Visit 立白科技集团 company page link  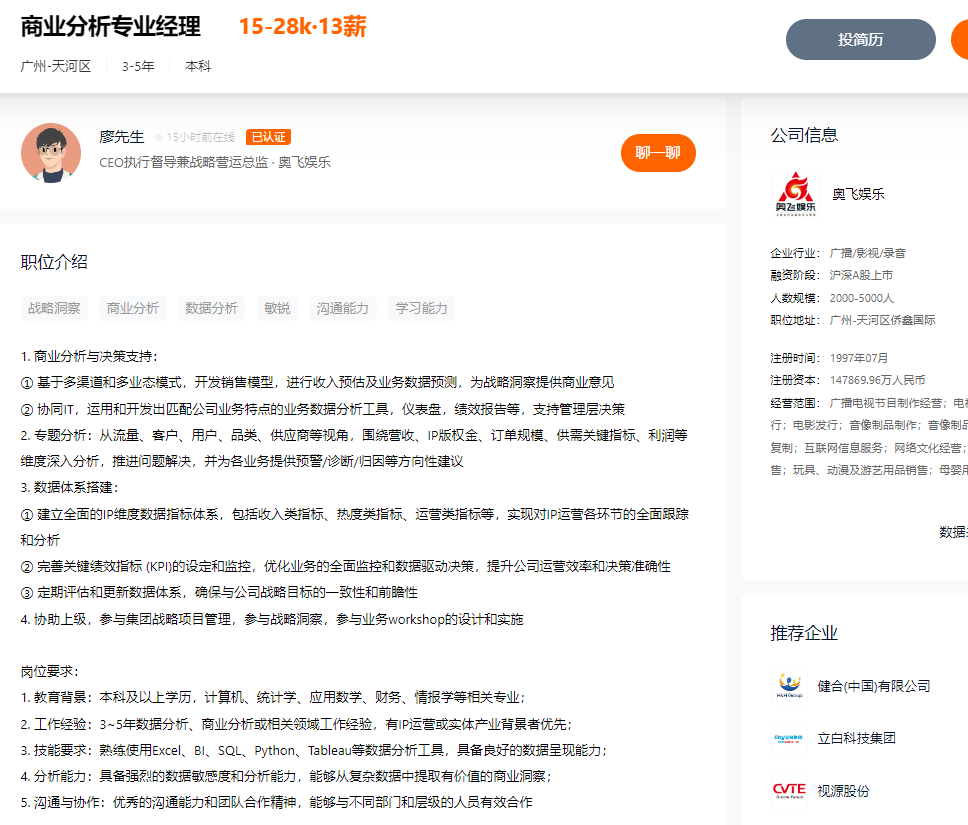[x=856, y=738]
